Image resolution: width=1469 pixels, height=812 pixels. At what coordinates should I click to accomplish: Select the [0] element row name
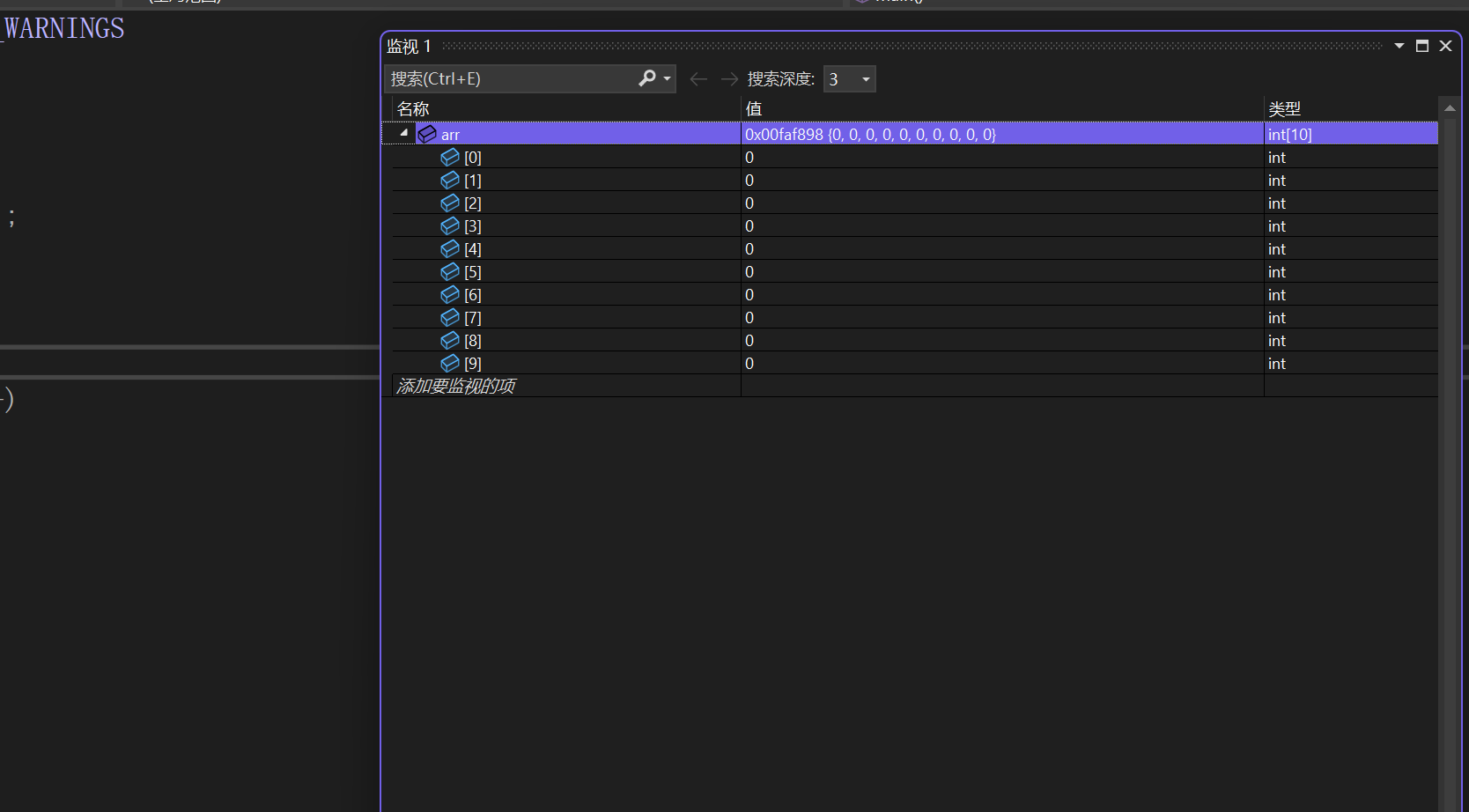473,158
